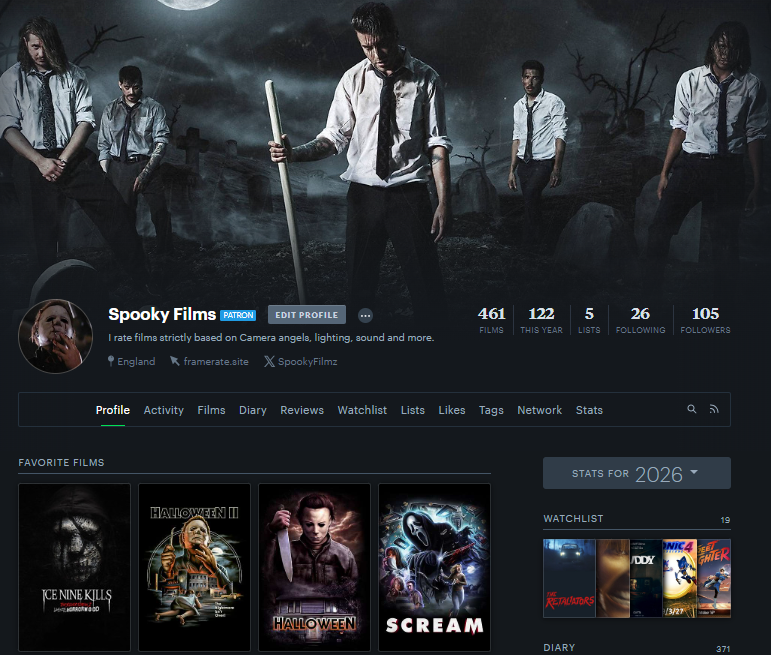The height and width of the screenshot is (655, 771).
Task: Click the cursor icon beside framerate.site
Action: point(175,361)
